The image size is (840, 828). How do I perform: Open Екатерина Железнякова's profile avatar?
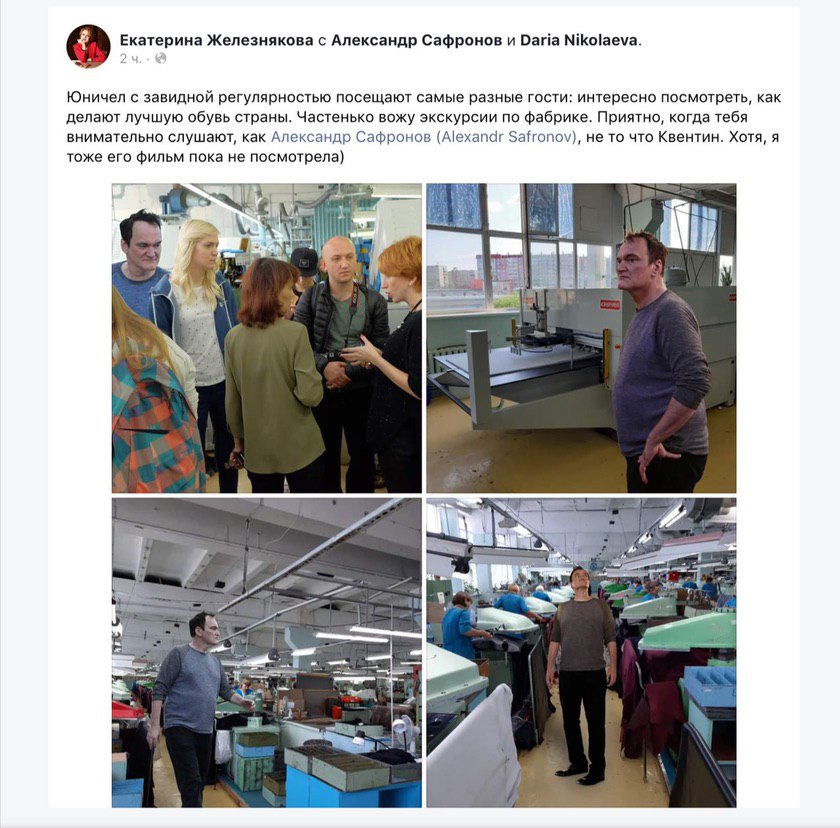tap(88, 47)
